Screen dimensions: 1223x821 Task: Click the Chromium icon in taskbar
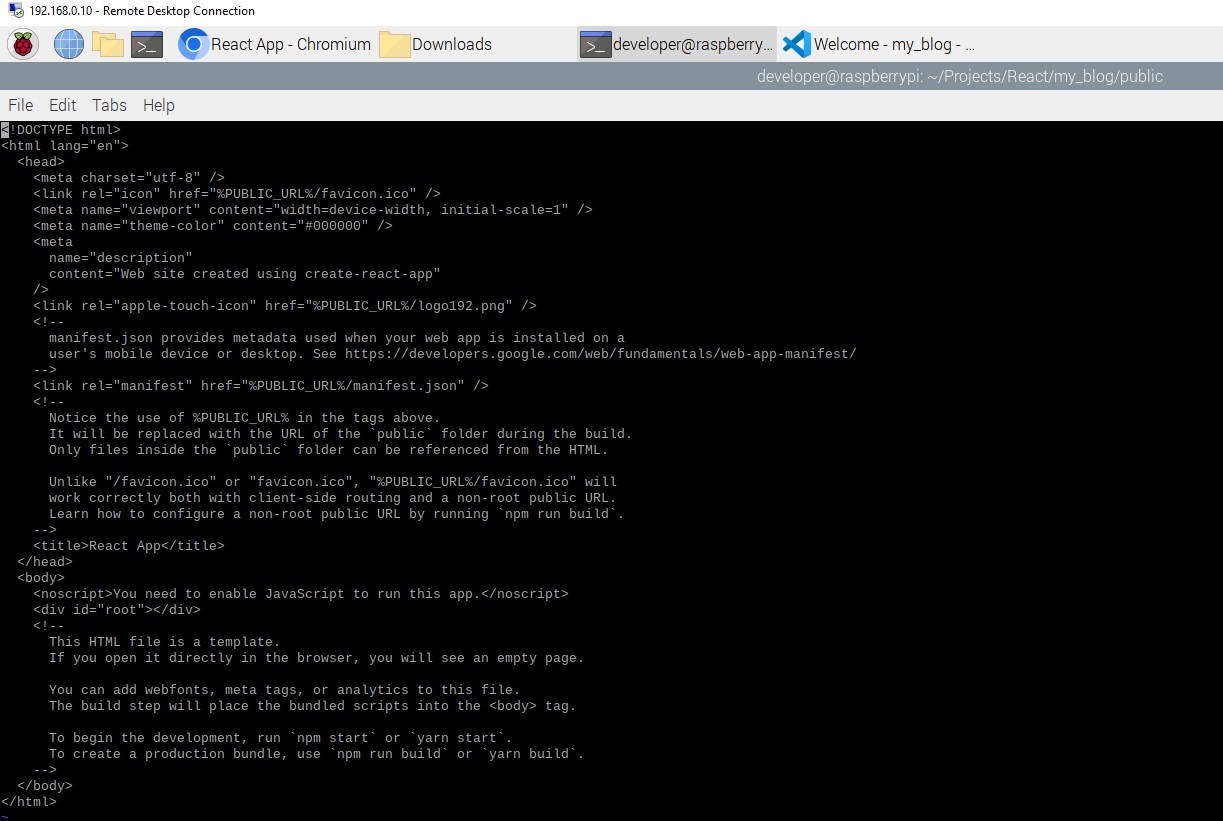coord(193,44)
